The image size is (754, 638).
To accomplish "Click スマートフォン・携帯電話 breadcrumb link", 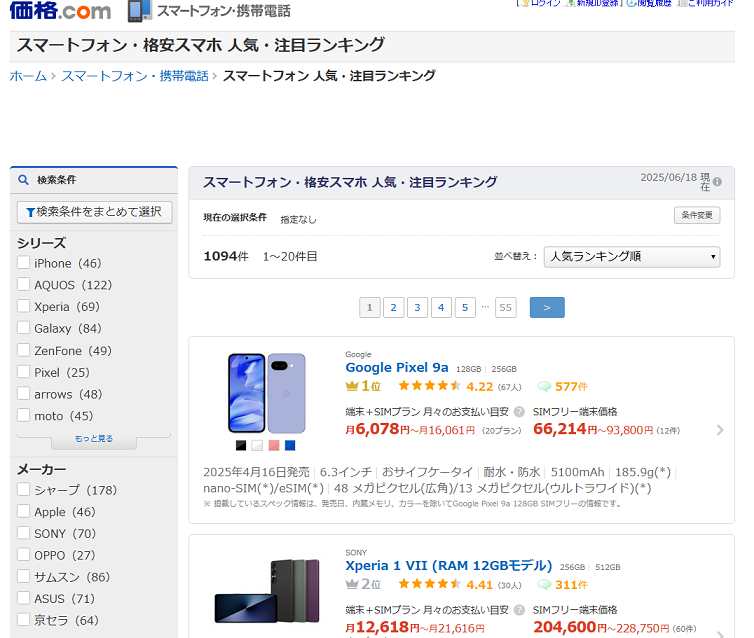I will pyautogui.click(x=135, y=76).
